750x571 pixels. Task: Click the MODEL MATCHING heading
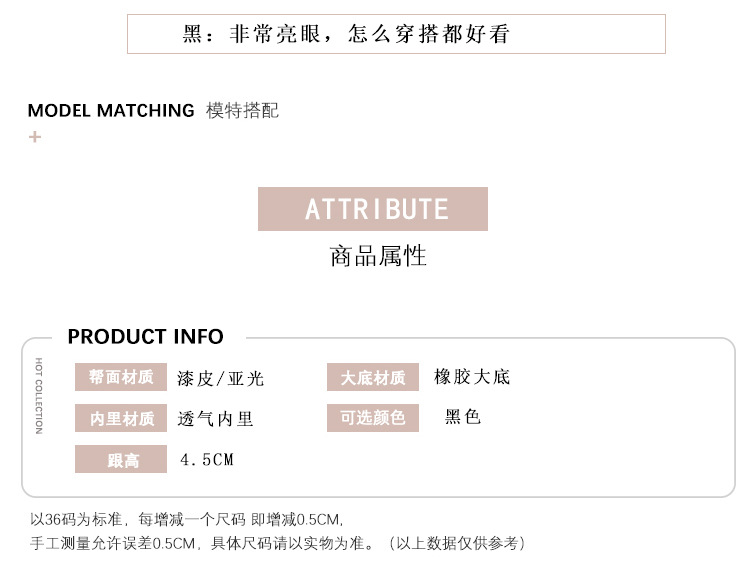click(111, 111)
